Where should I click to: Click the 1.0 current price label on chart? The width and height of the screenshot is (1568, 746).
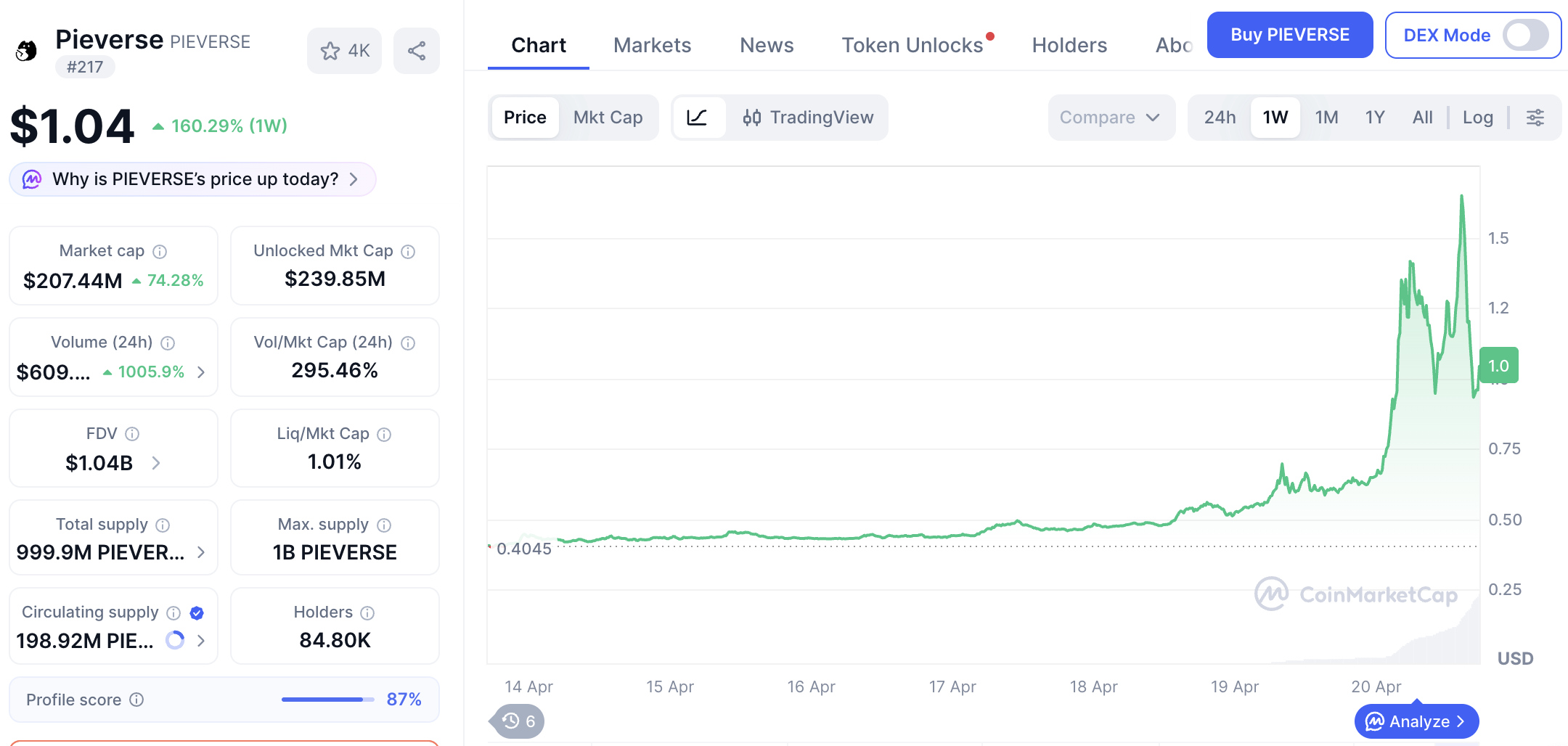pyautogui.click(x=1499, y=366)
